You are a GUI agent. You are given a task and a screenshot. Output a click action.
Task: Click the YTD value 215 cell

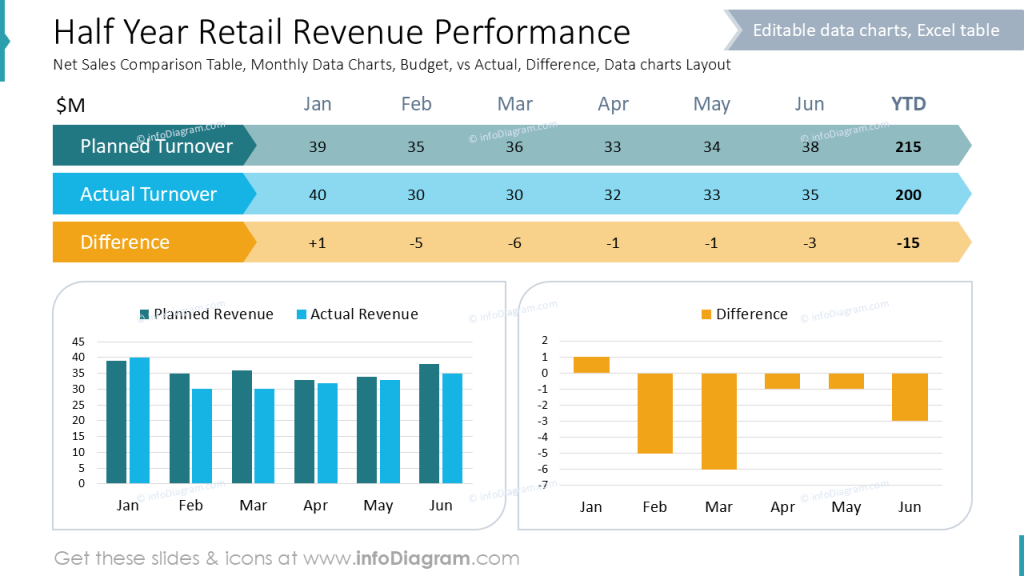[x=907, y=145]
